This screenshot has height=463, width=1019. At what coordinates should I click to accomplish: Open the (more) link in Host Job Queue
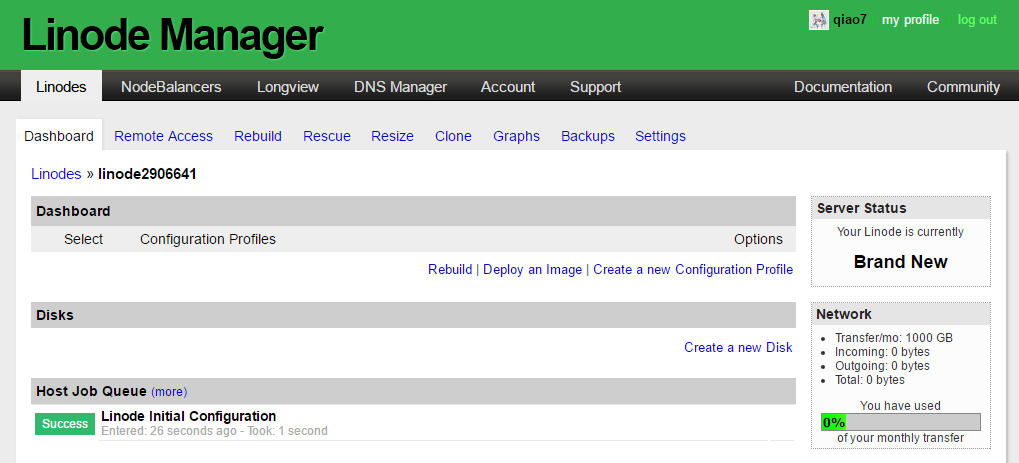(169, 391)
